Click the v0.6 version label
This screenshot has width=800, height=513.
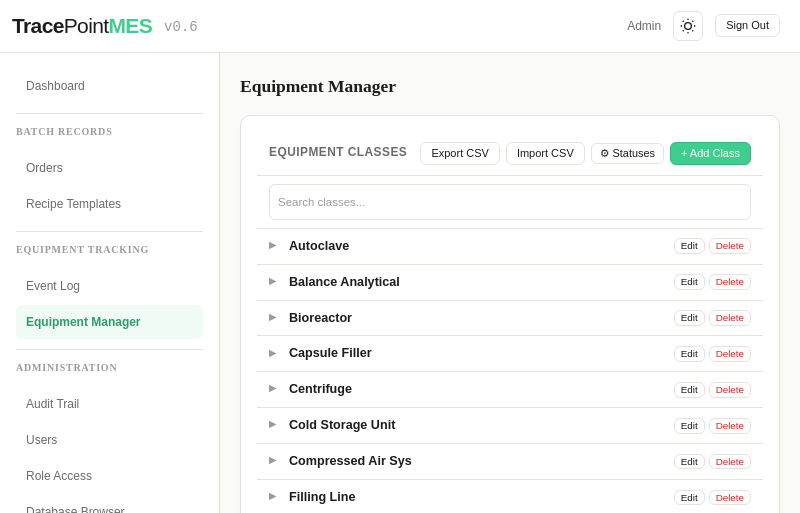point(181,27)
